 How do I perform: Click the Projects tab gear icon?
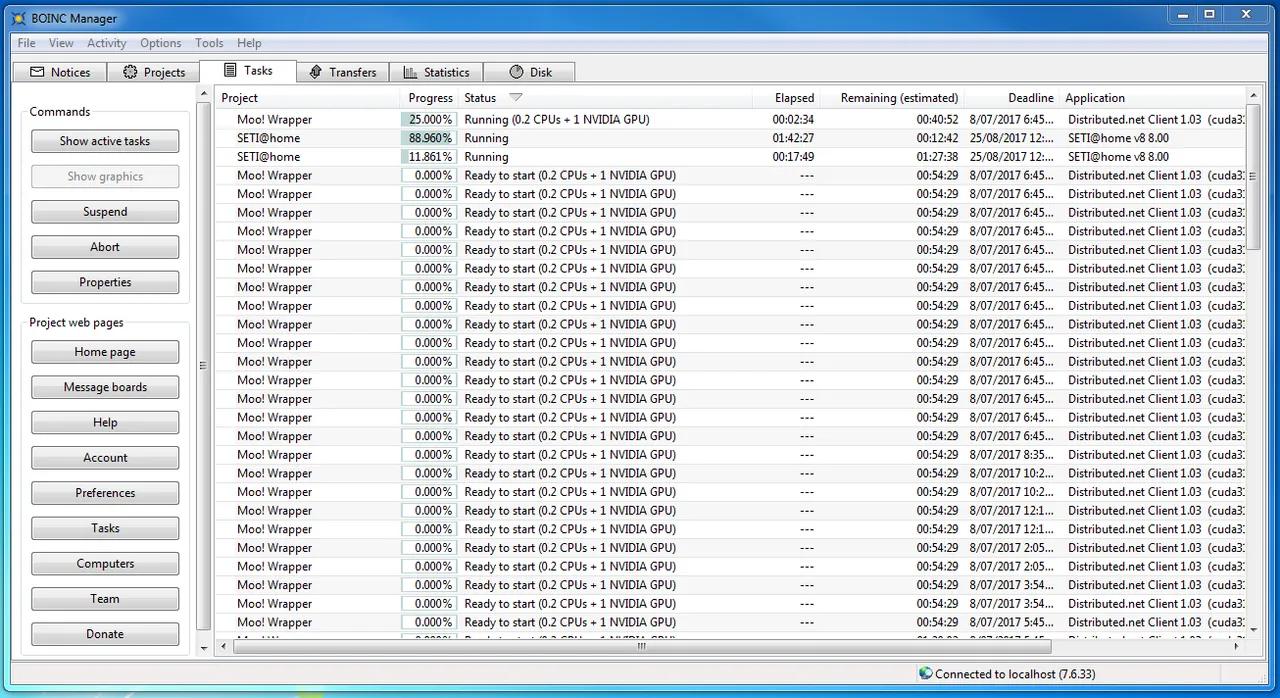130,72
